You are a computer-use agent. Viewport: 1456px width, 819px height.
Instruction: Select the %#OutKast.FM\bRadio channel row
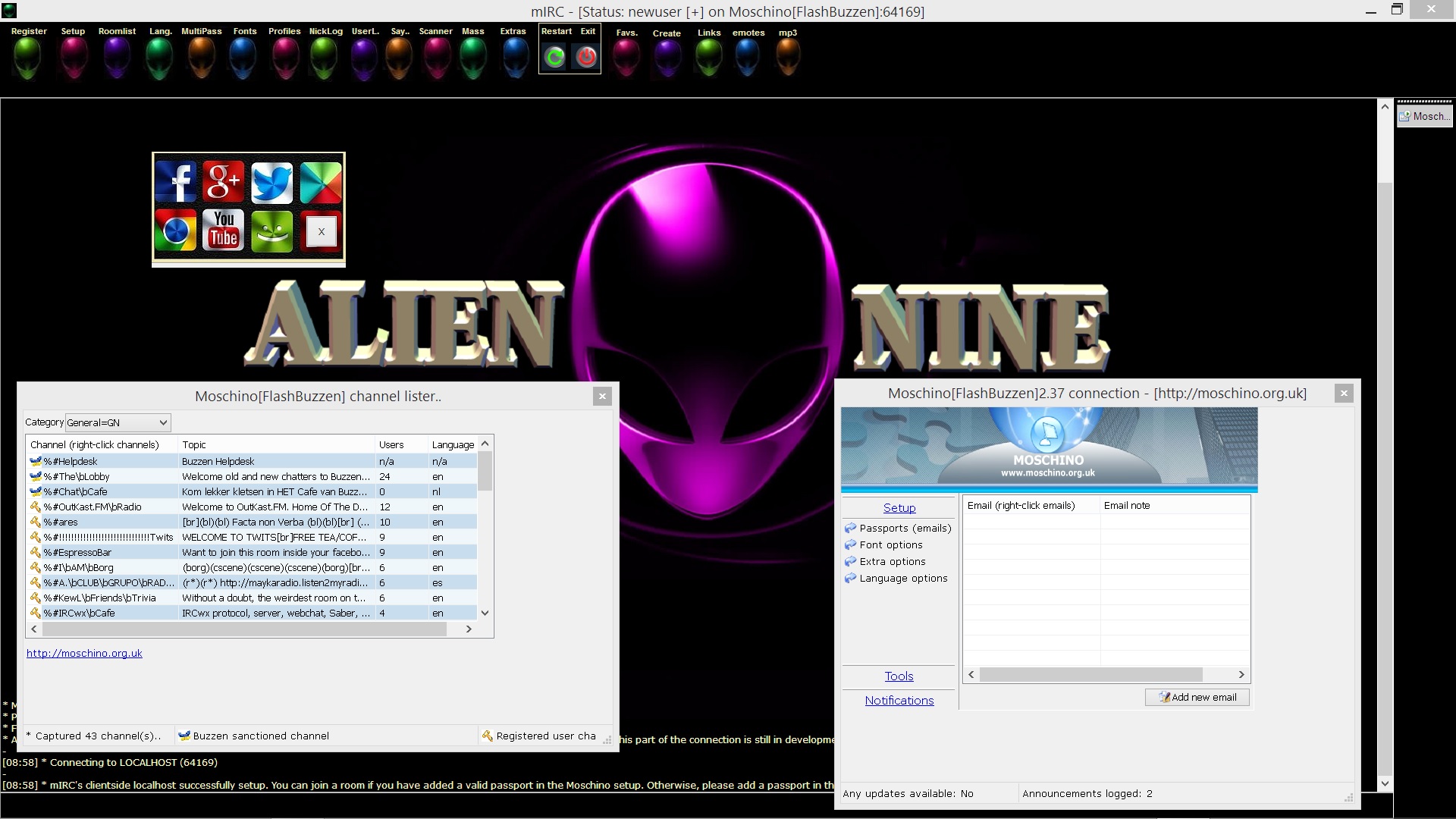(253, 507)
